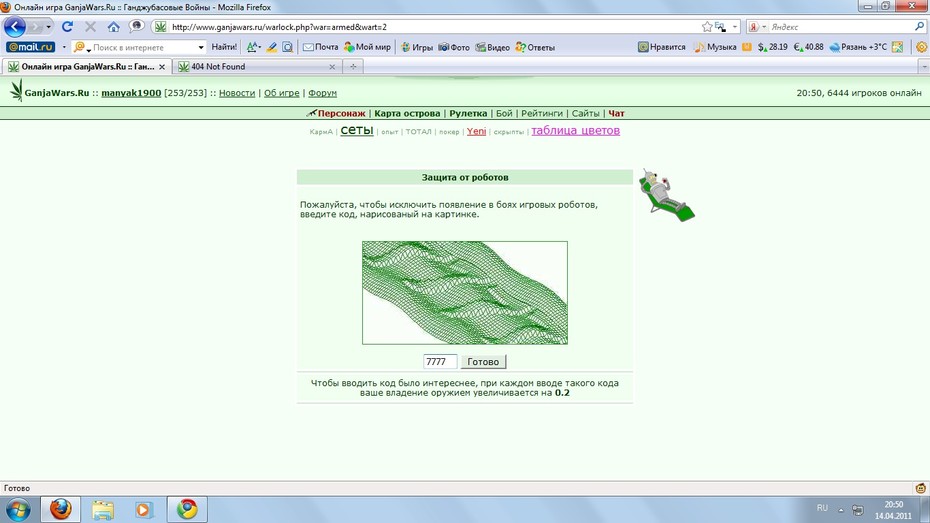Screen dimensions: 930x523
Task: Click the ganja leaf site icon in address bar
Action: pyautogui.click(x=161, y=27)
